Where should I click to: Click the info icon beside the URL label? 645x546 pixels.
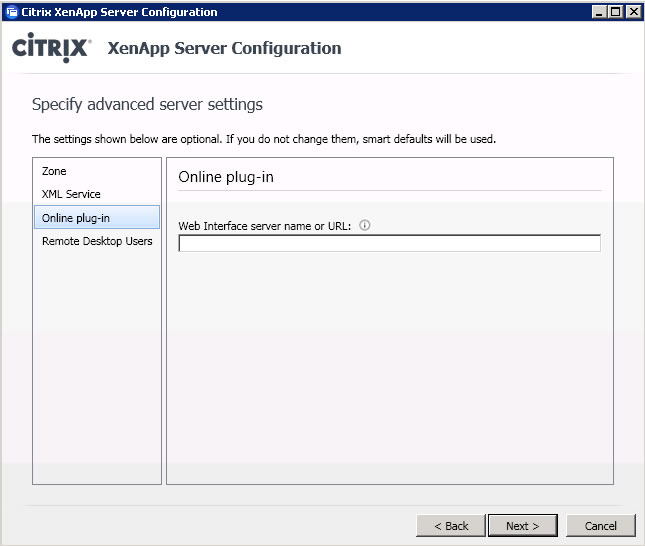click(364, 226)
